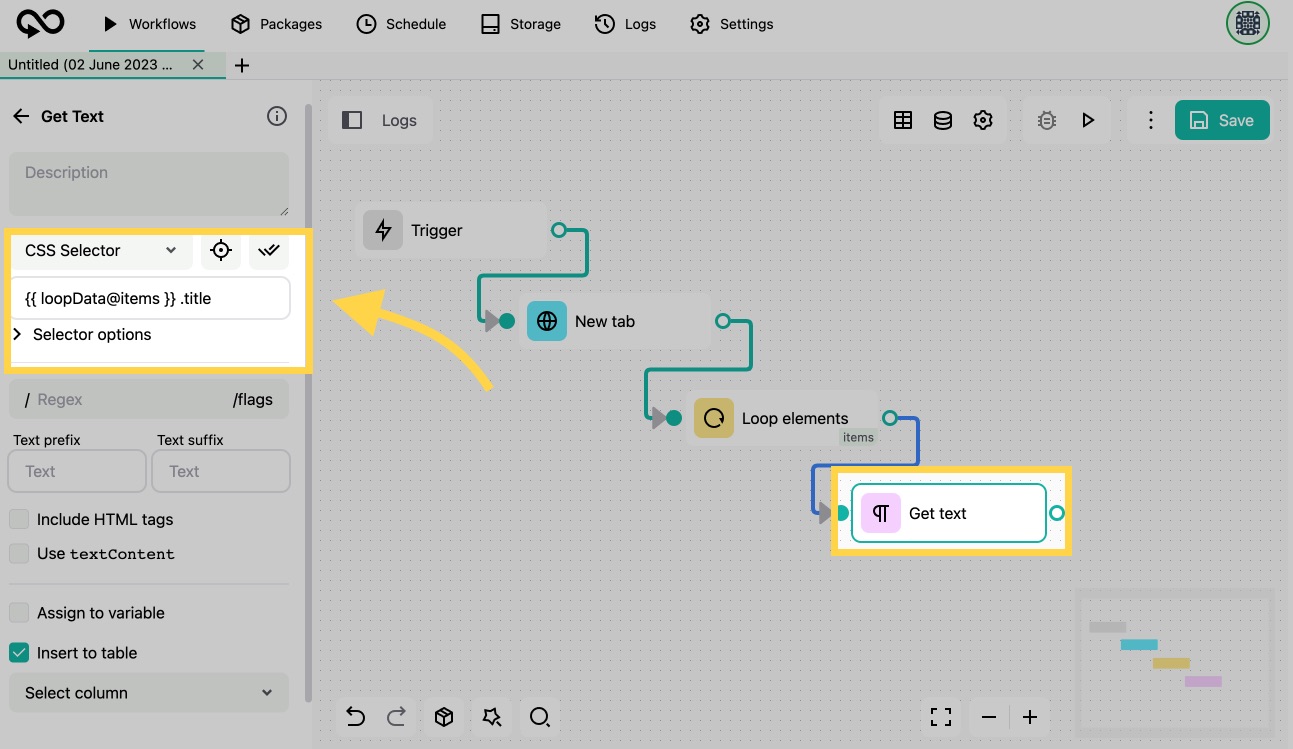Open the CSS Selector type dropdown
Image resolution: width=1293 pixels, height=749 pixels.
[100, 251]
